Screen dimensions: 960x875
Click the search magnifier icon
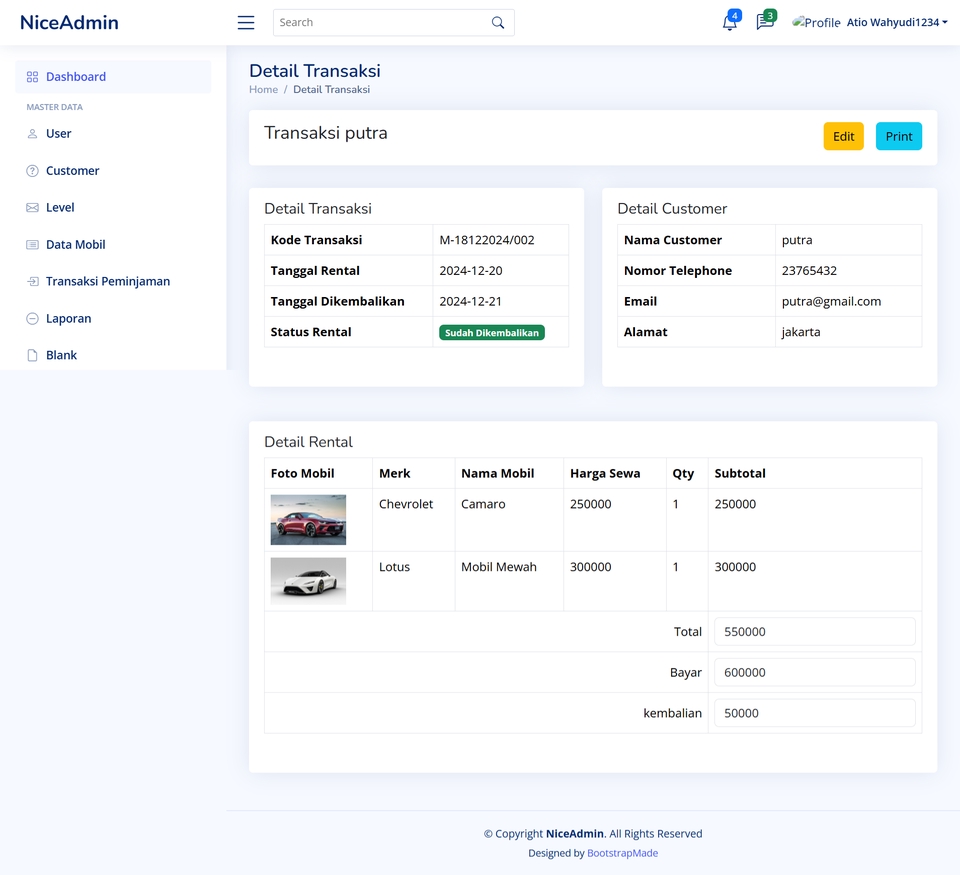tap(498, 23)
